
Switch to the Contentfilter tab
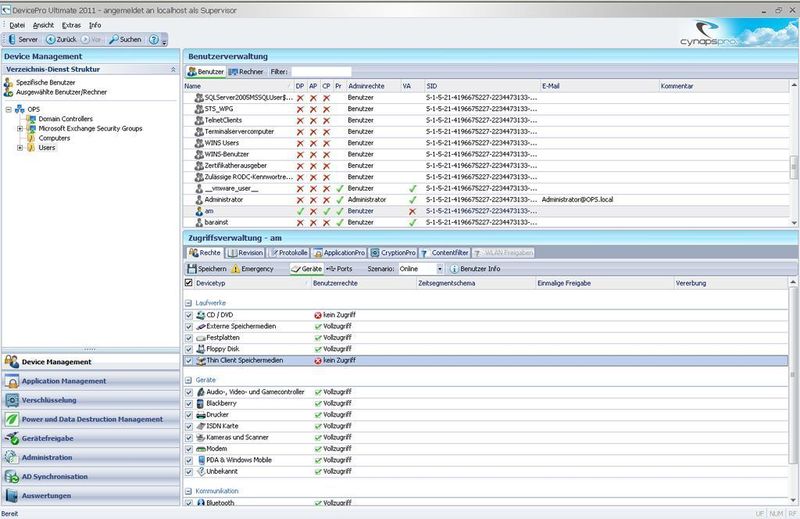click(444, 253)
